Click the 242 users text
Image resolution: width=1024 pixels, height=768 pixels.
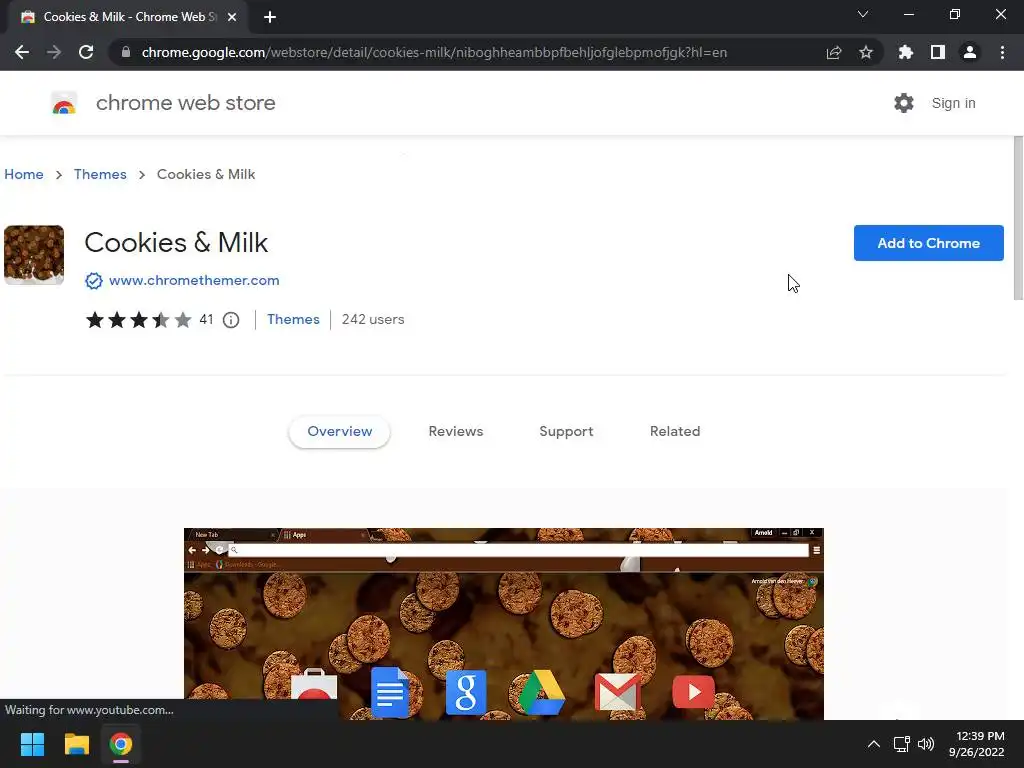(373, 319)
